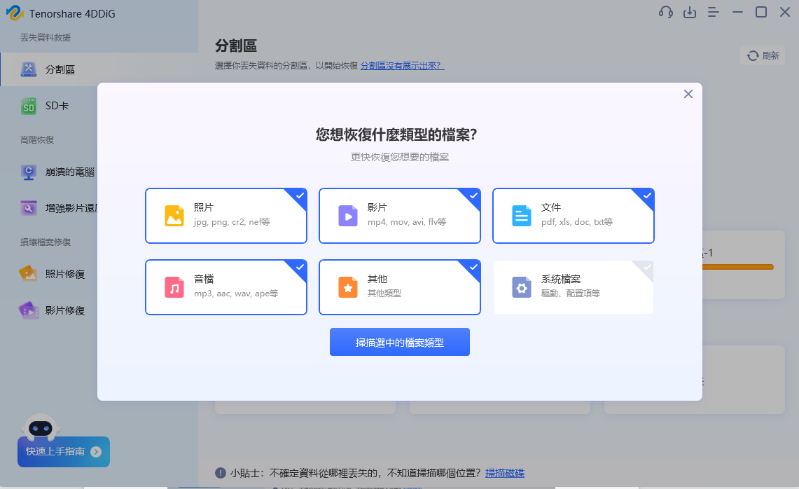Uncheck the 照片 file type checkmark
Image resolution: width=799 pixels, height=489 pixels.
[300, 196]
